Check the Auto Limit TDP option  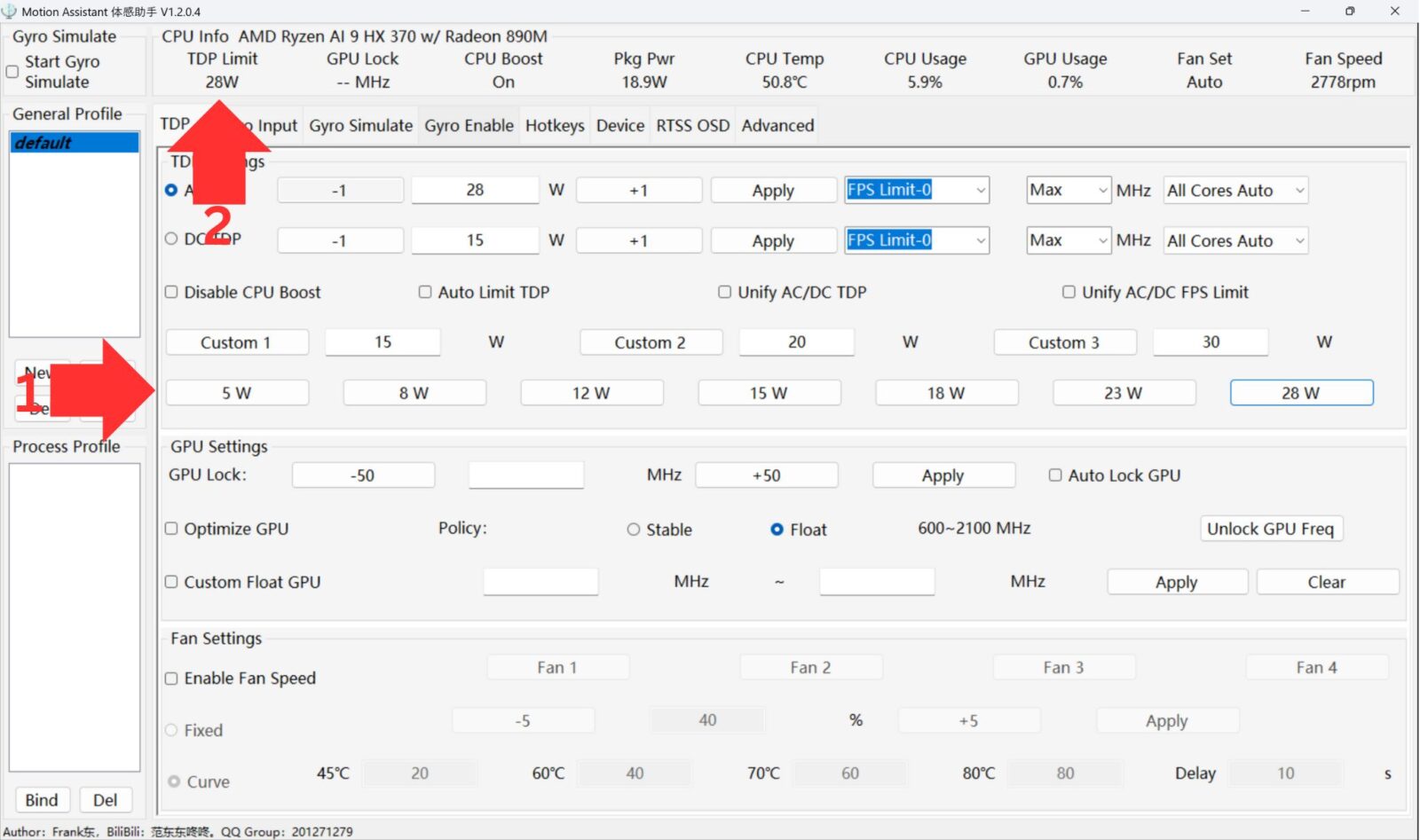tap(425, 292)
